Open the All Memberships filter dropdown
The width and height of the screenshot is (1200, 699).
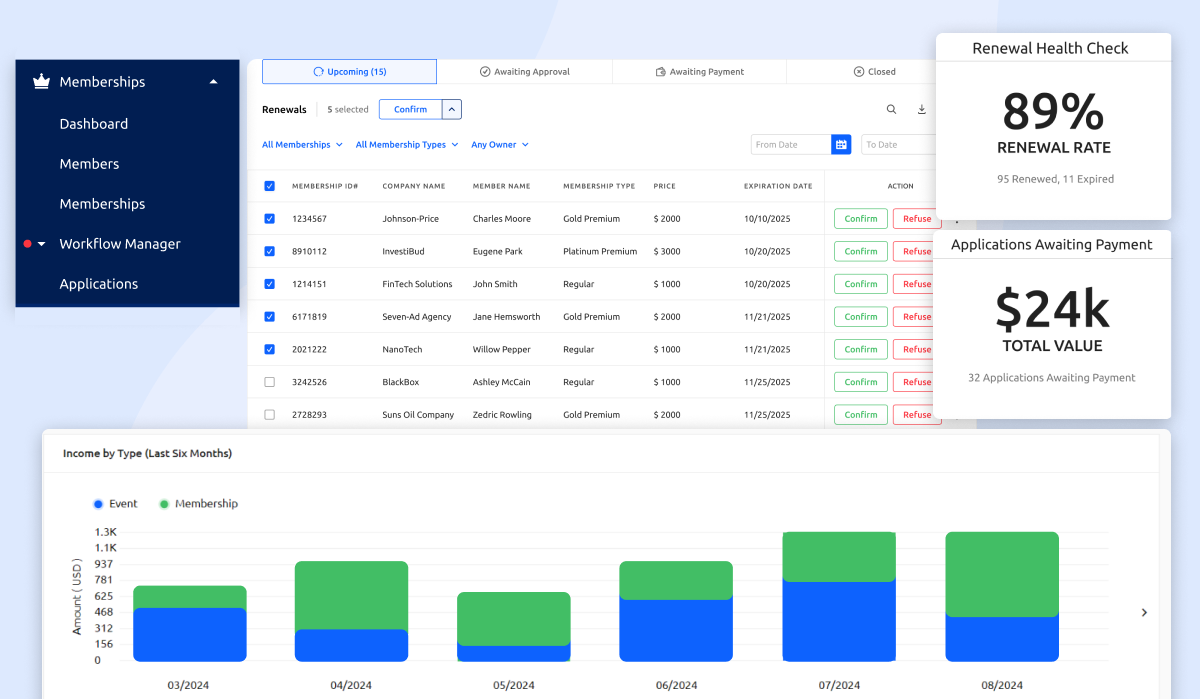point(302,145)
